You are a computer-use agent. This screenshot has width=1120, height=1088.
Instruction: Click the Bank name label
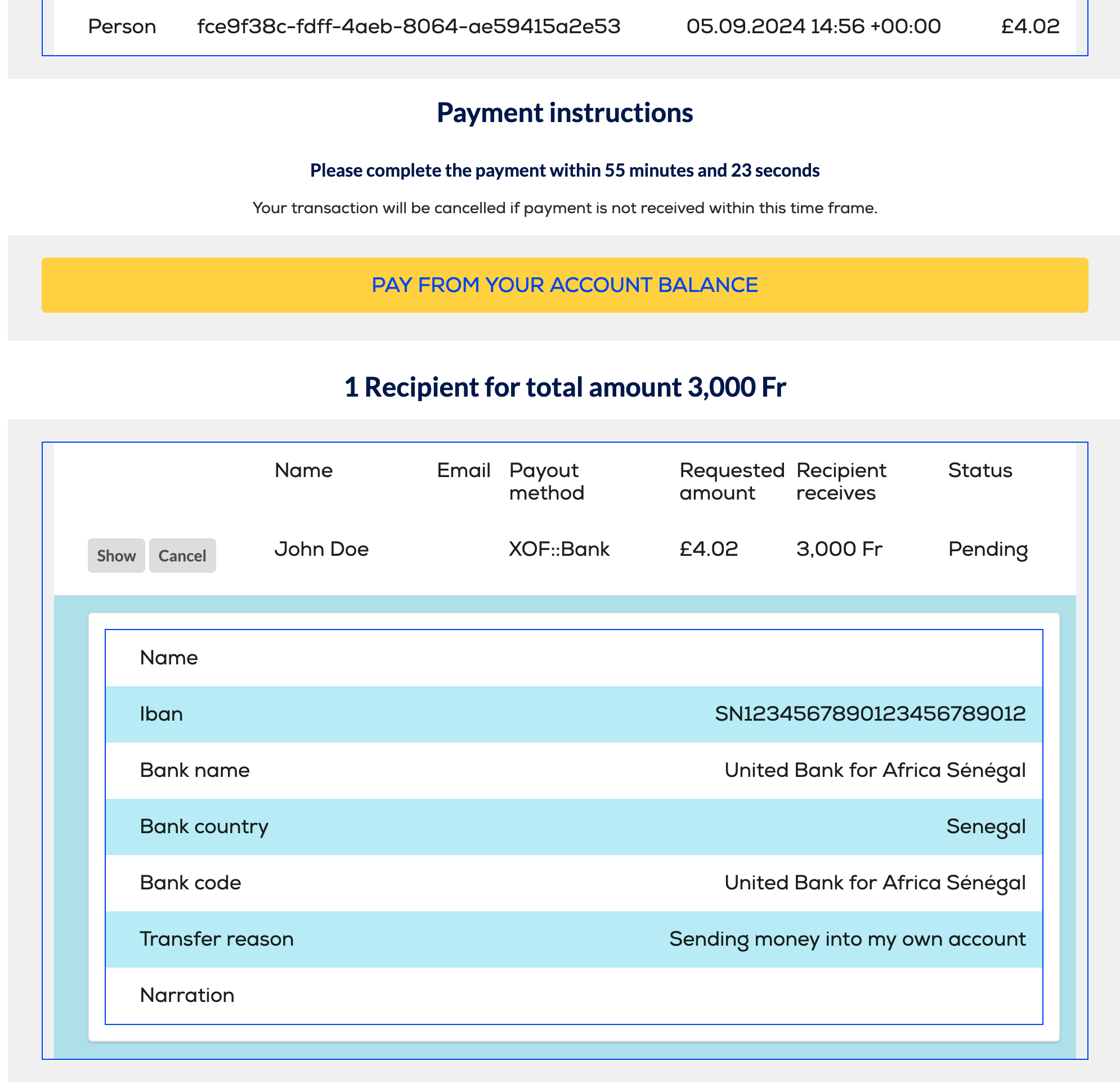point(194,770)
